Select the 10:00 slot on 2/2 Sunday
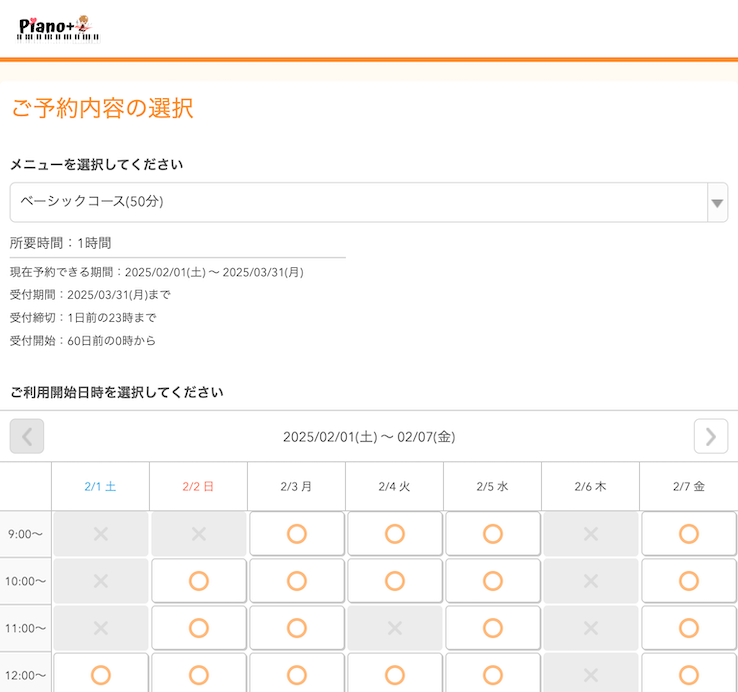The image size is (738, 692). click(x=199, y=581)
